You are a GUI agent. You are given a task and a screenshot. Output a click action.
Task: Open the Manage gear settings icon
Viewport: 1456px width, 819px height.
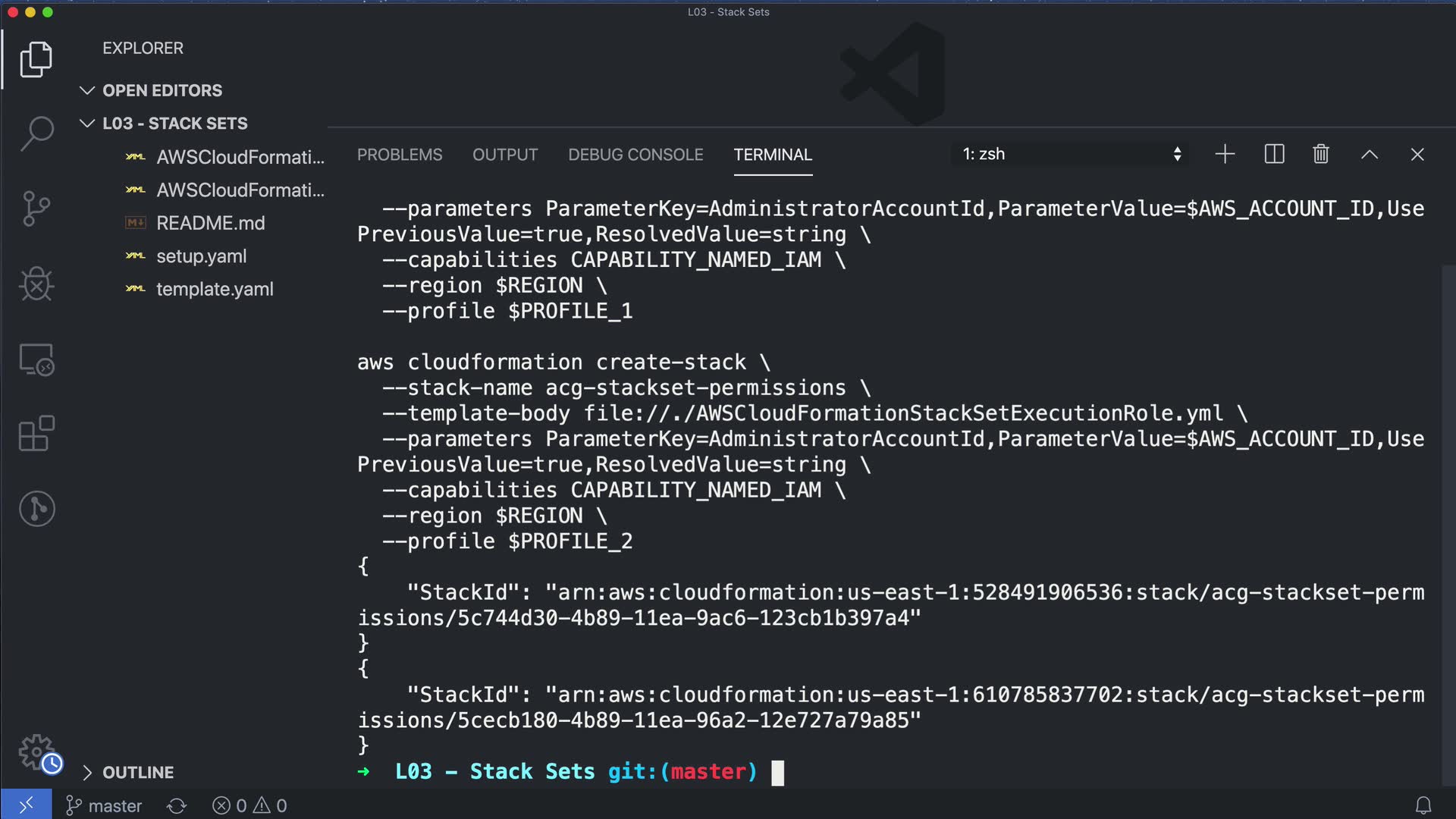point(36,752)
